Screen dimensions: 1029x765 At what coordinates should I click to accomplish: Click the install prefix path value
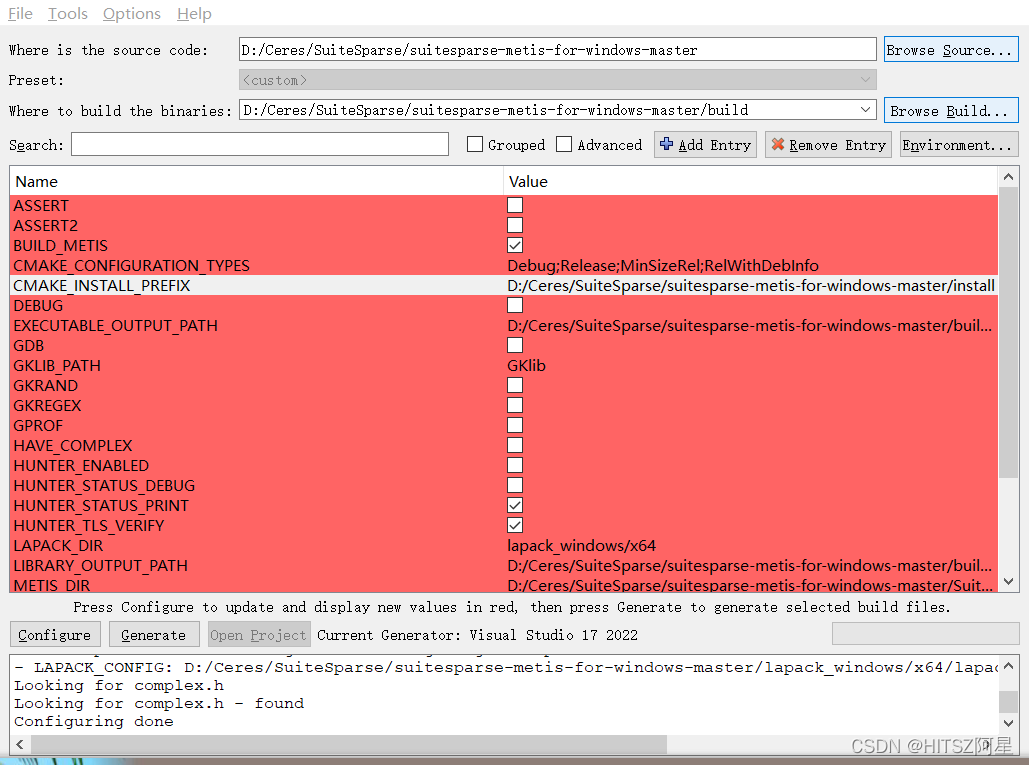click(751, 285)
